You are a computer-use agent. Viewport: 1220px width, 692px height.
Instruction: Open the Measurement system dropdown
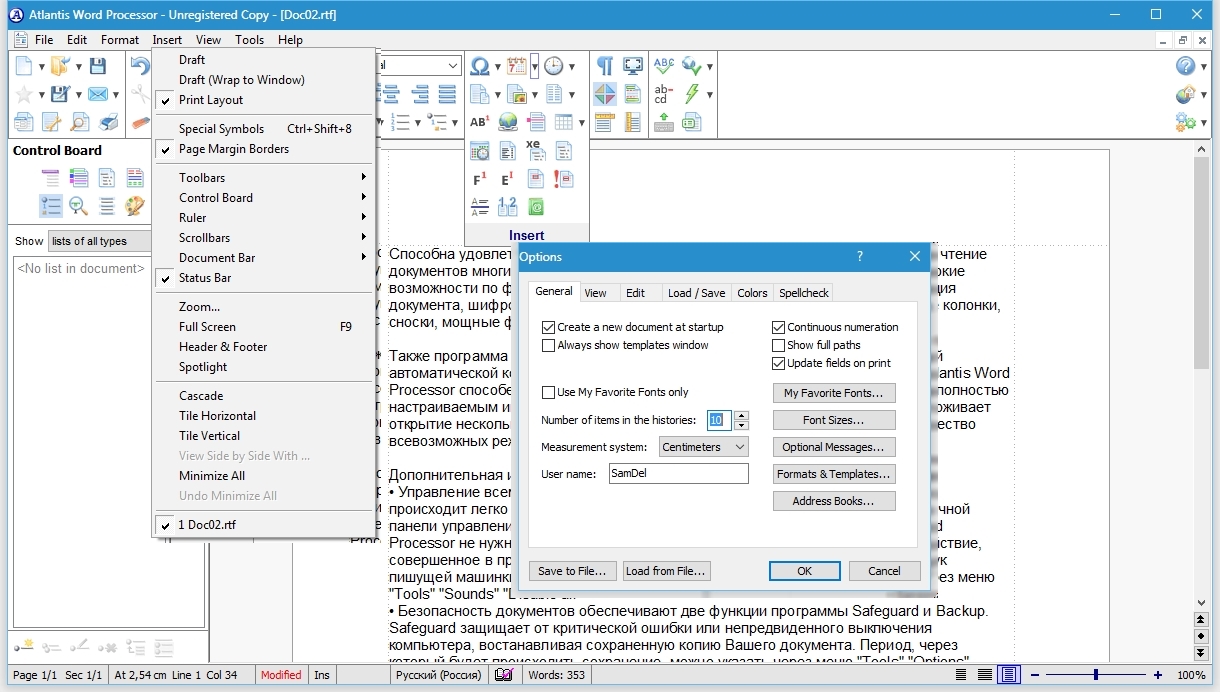704,447
